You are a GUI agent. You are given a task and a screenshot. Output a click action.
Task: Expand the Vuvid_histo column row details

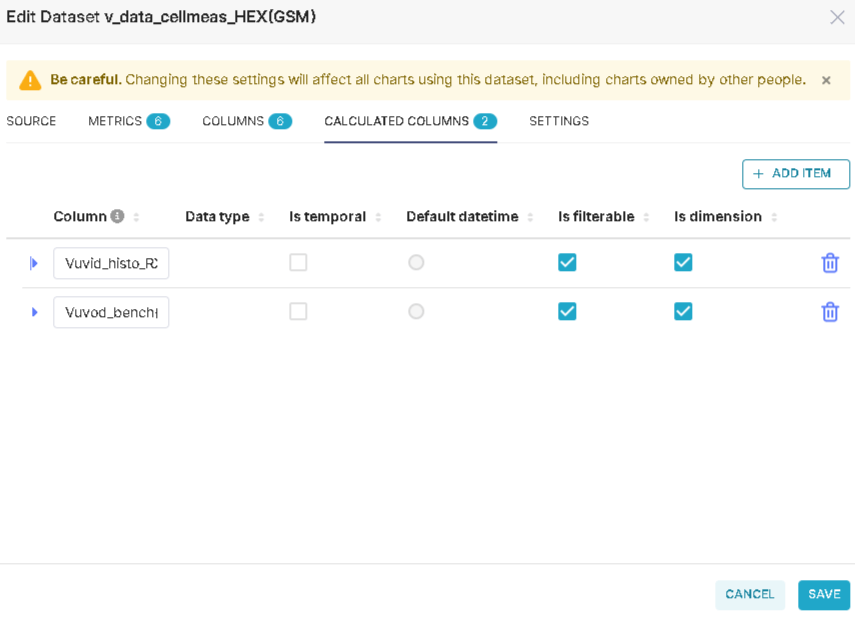(x=34, y=263)
